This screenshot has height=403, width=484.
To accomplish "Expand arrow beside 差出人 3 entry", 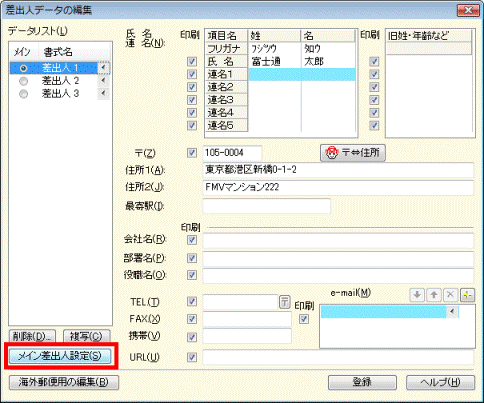I will click(103, 93).
